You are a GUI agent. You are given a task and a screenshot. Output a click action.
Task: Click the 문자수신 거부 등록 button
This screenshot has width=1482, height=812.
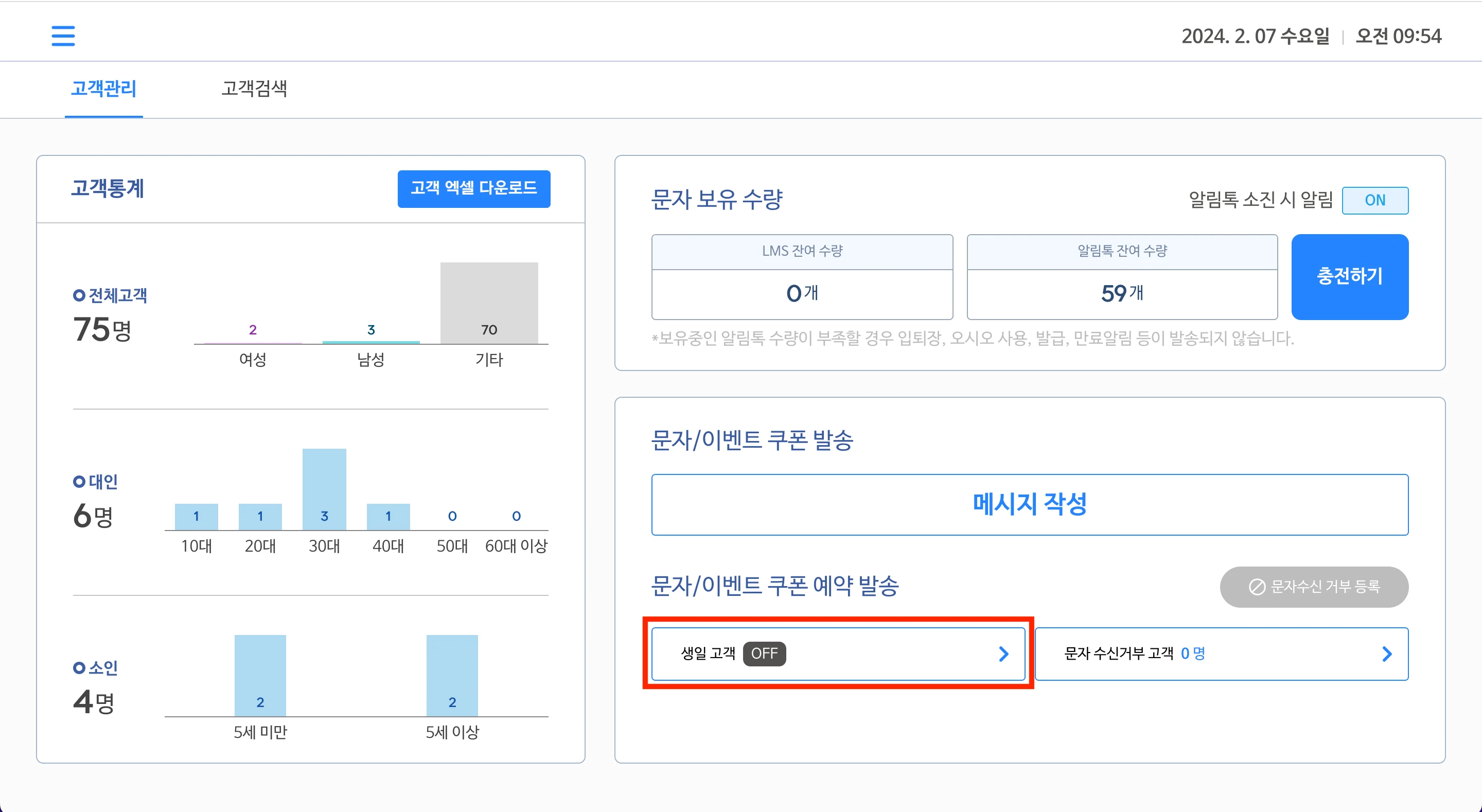(1314, 587)
